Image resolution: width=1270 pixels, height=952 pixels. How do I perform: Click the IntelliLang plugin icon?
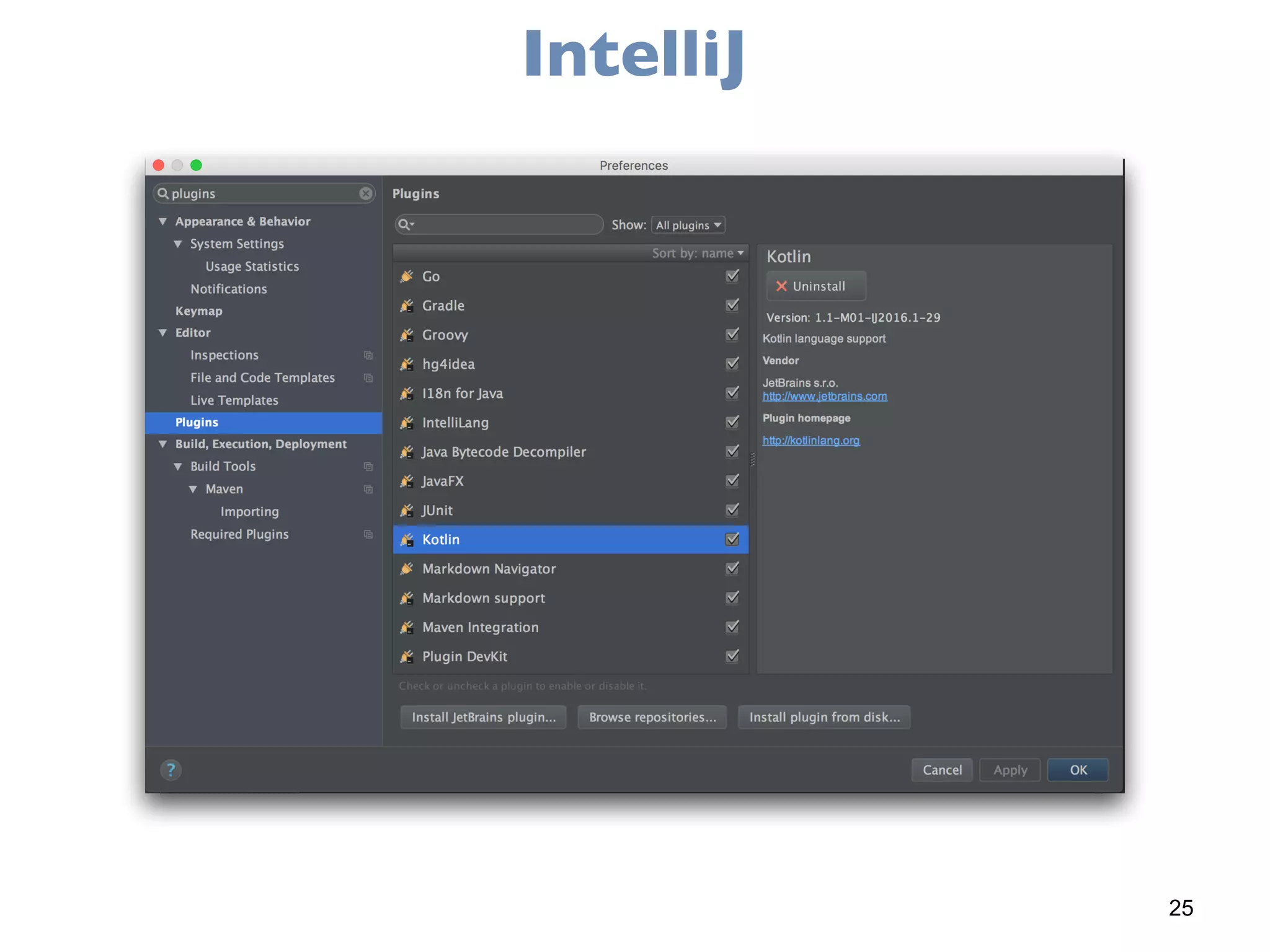(x=407, y=423)
